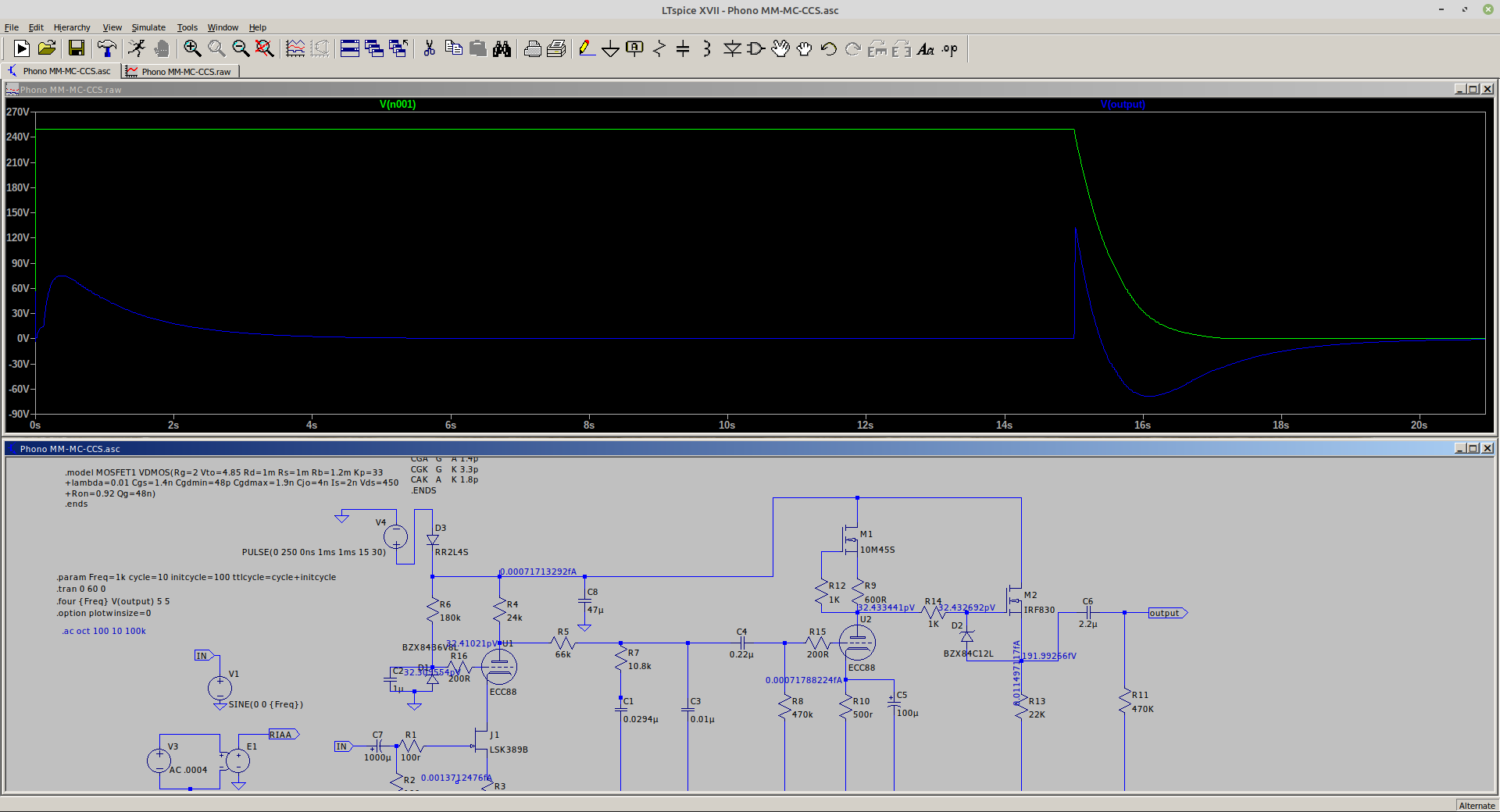Screen dimensions: 1500x812
Task: Click the PULSE(0 250 0ns 1ms 1ms 15 30) text
Action: [314, 552]
